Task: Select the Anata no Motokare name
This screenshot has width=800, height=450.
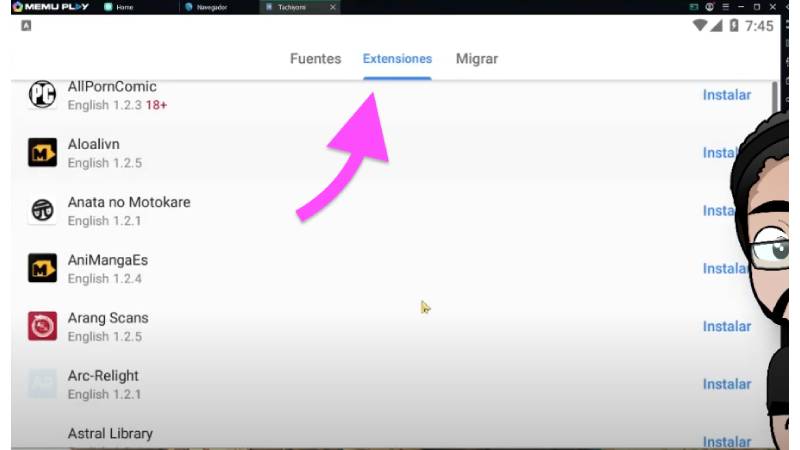Action: click(129, 202)
